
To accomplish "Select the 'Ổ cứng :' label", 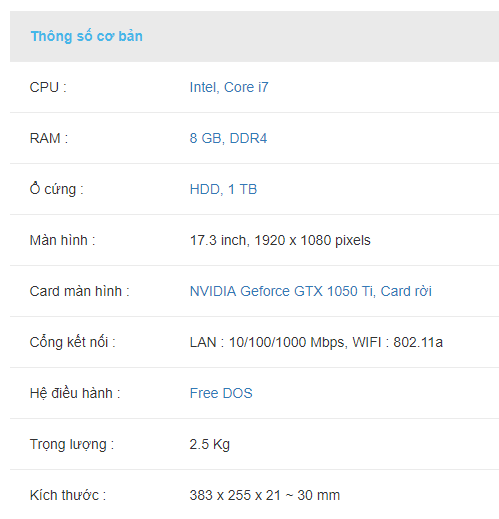I will point(56,189).
